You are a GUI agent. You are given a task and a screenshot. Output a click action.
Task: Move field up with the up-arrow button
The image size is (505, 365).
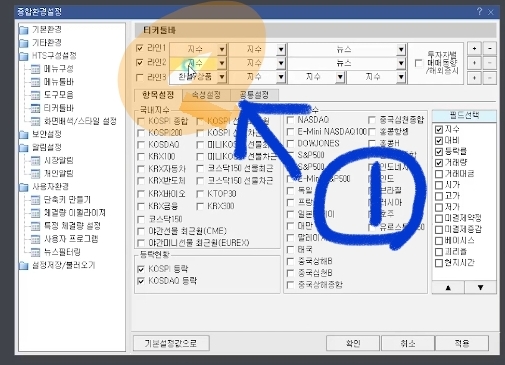(448, 287)
